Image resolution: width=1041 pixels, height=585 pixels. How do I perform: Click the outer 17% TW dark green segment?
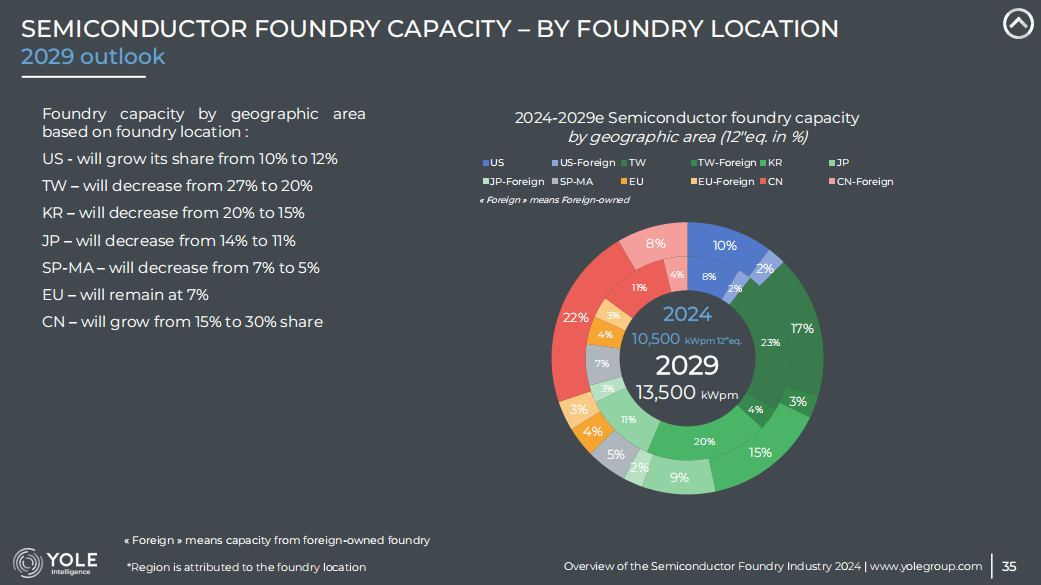click(801, 328)
